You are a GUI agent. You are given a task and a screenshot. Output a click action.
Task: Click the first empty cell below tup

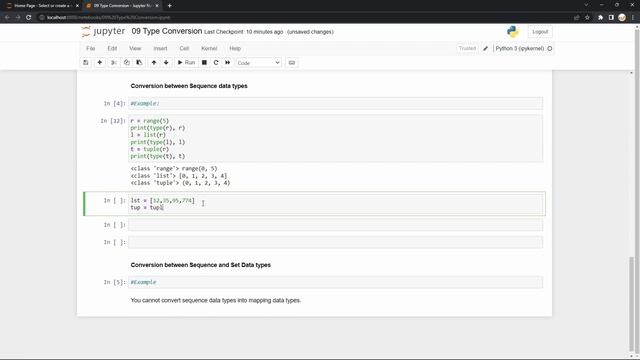pyautogui.click(x=336, y=225)
